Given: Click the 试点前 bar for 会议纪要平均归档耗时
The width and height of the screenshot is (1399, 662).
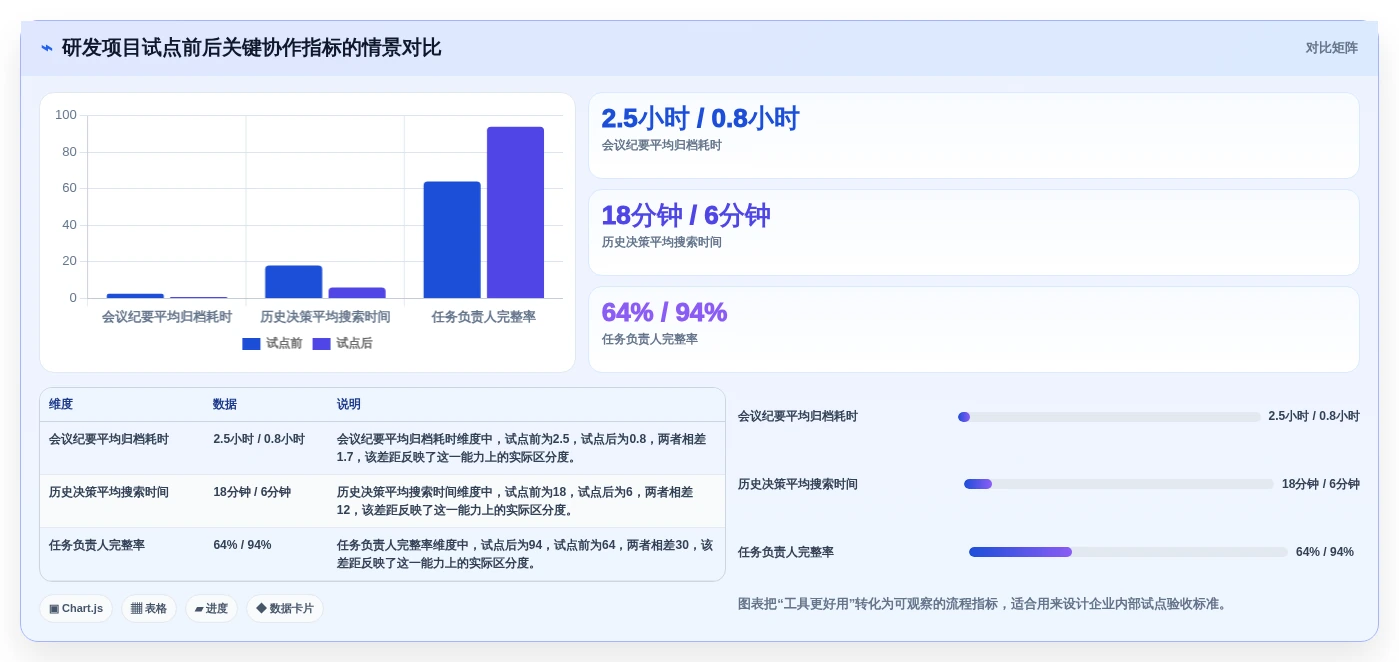Looking at the screenshot, I should 135,296.
